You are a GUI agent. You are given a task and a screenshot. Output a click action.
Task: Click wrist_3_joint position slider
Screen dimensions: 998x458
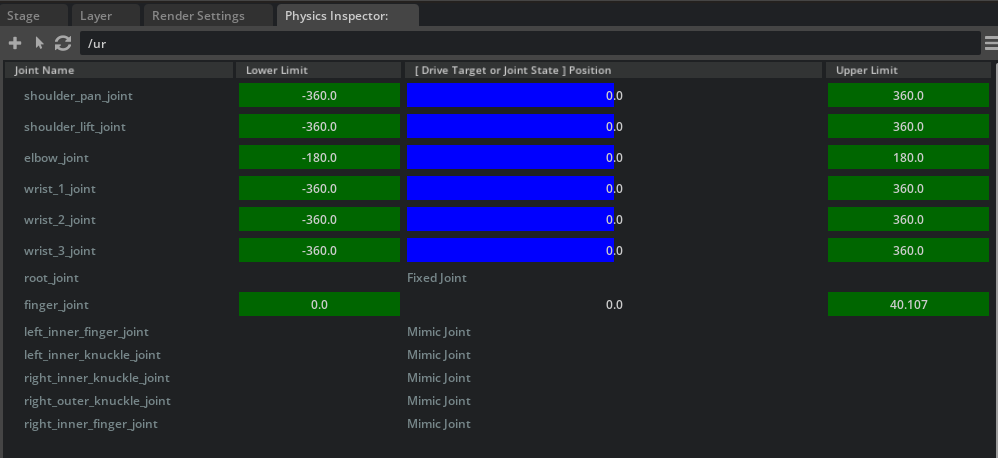click(510, 251)
